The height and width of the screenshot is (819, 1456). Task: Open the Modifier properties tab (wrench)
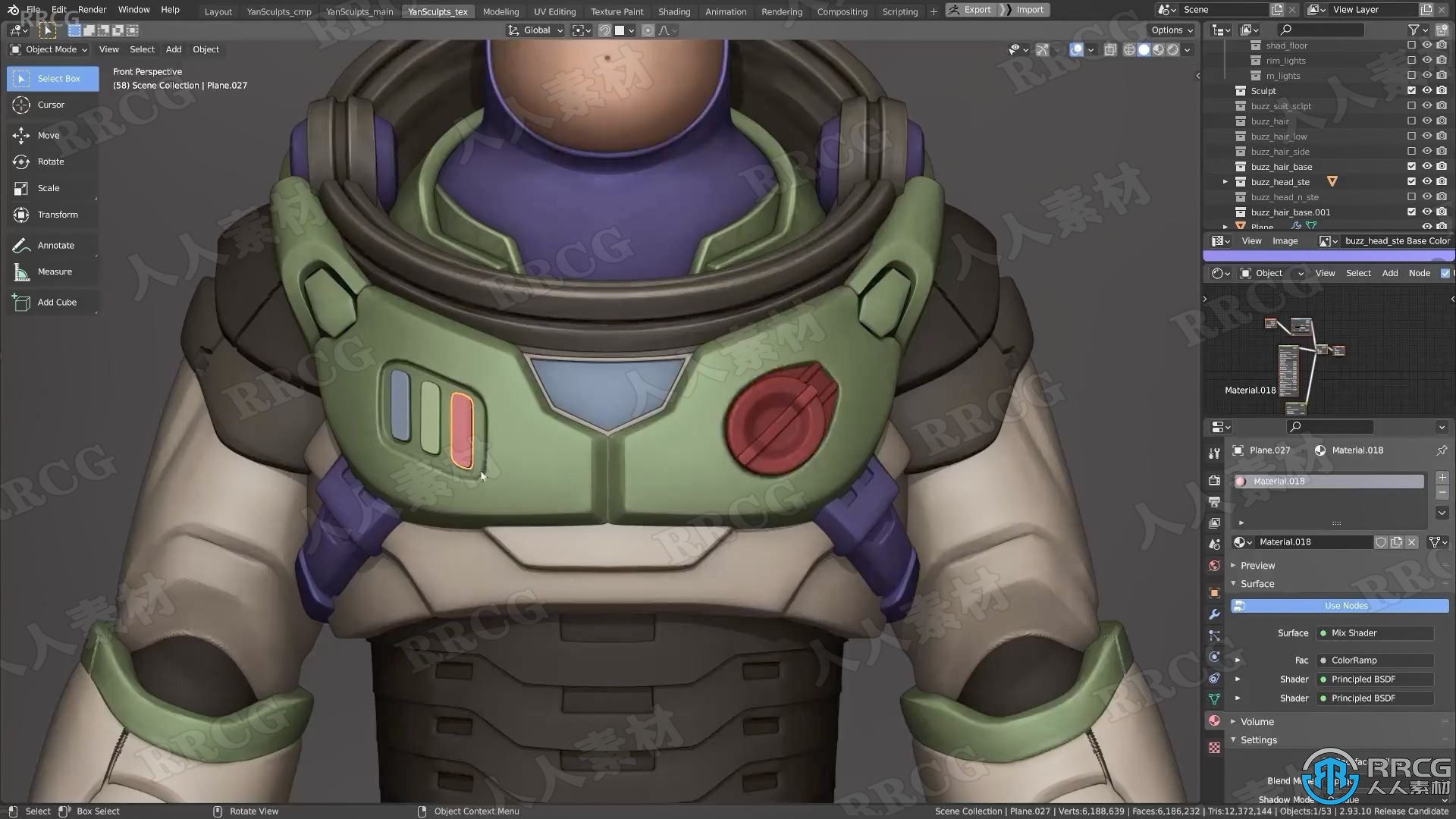(1214, 614)
